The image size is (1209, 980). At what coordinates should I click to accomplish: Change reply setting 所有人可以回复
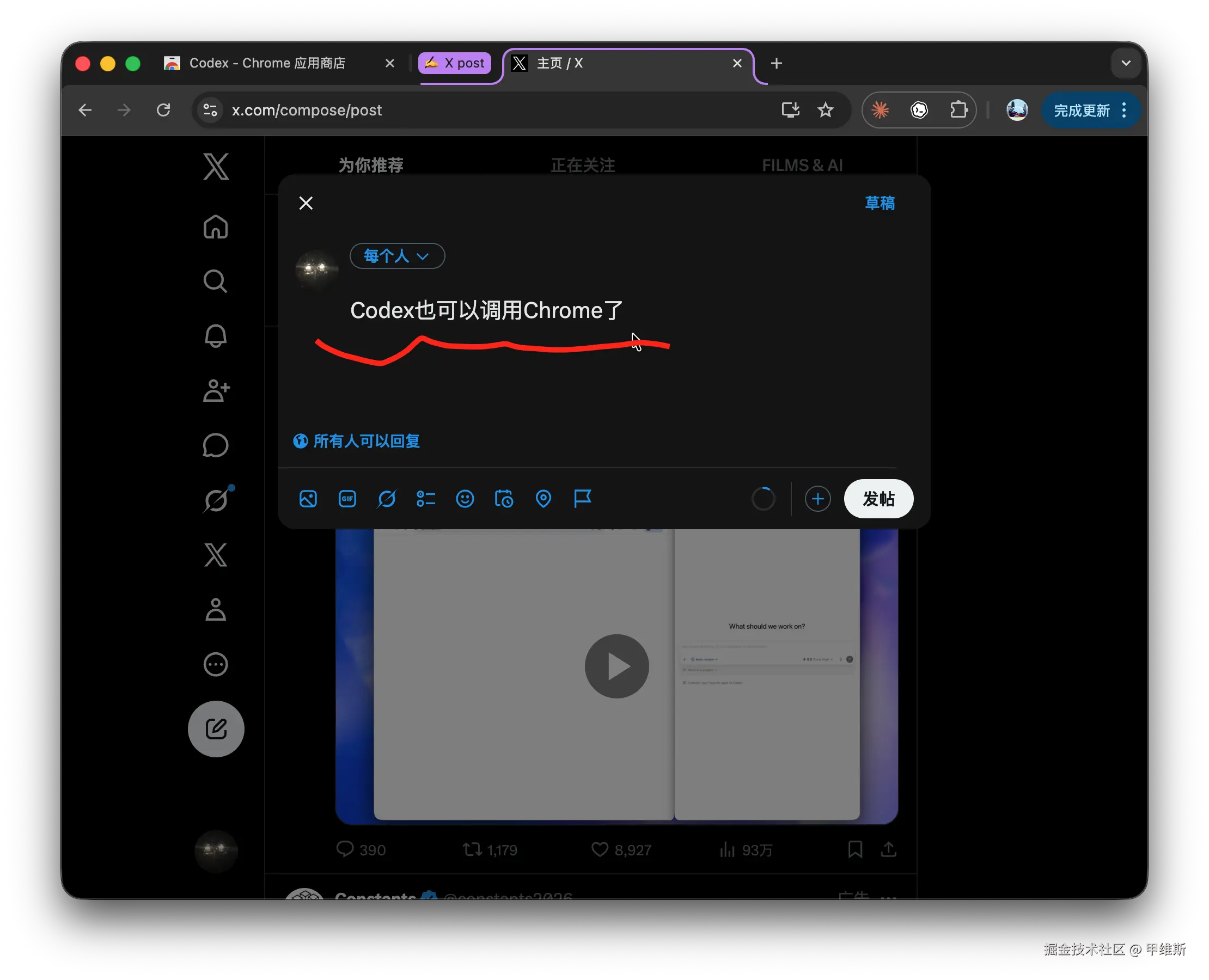coord(356,442)
